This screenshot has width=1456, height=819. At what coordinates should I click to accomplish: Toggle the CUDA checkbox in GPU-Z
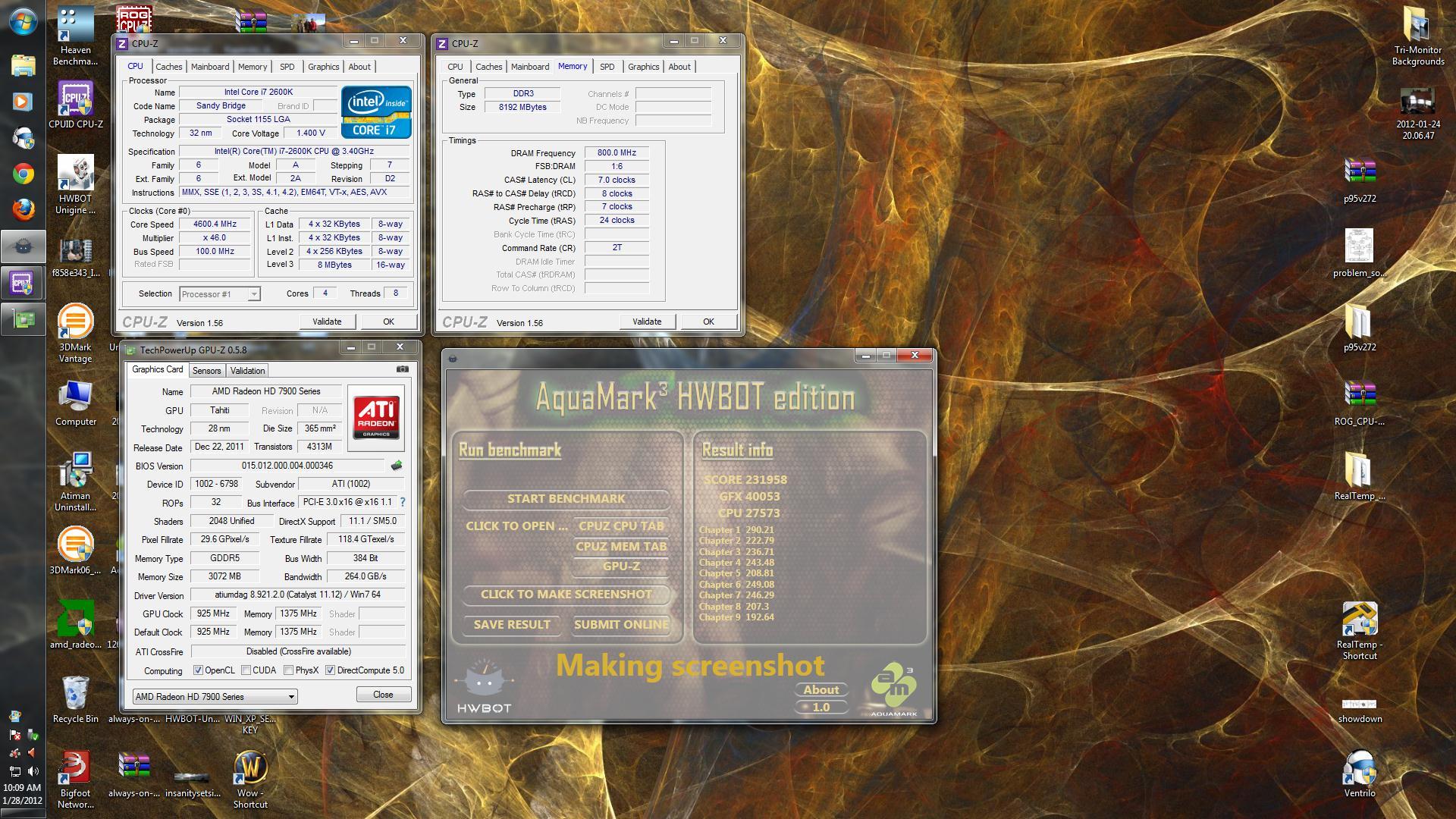[x=246, y=670]
